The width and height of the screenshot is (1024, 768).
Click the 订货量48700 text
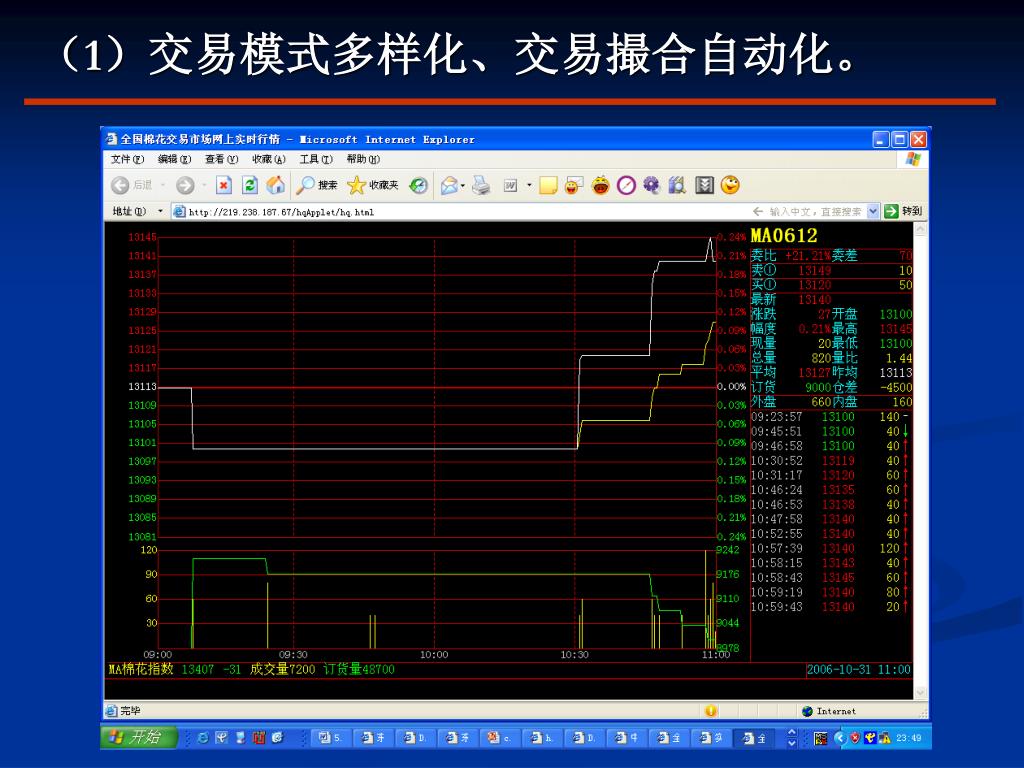tap(359, 669)
